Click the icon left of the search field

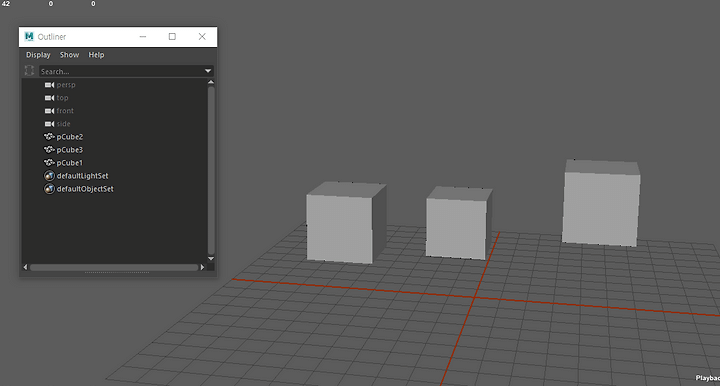tap(29, 71)
